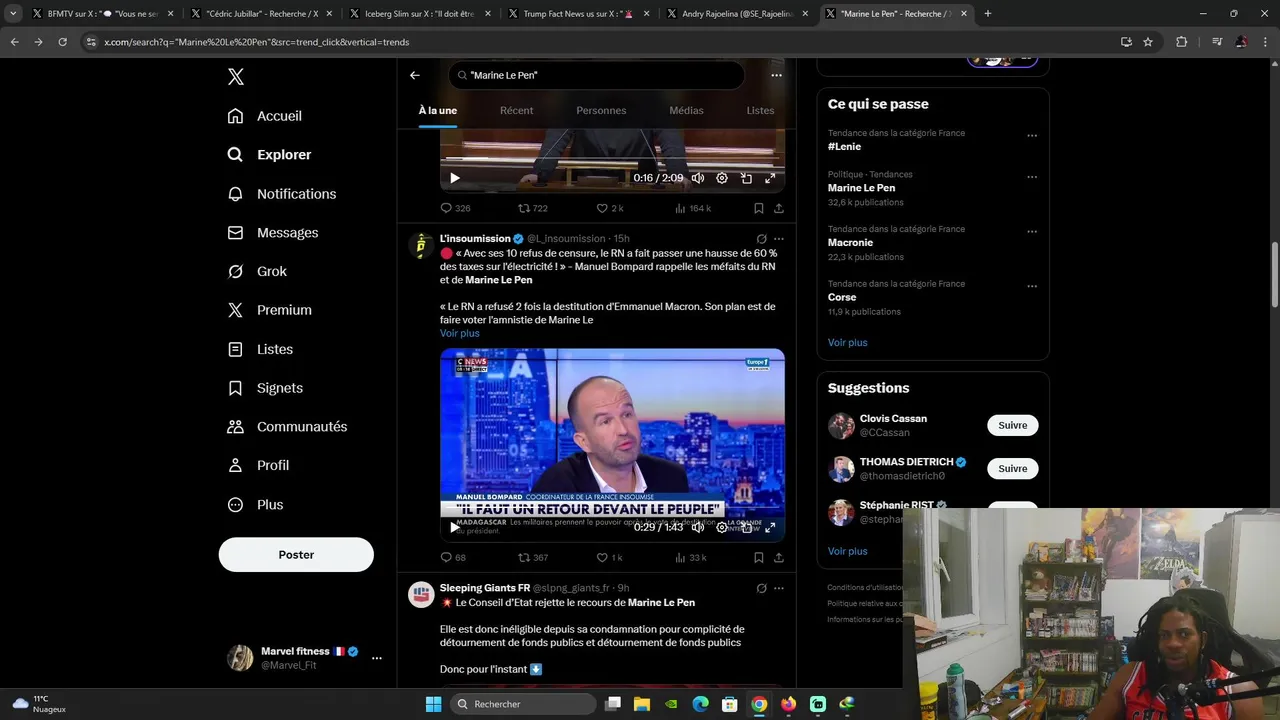Open Profil in sidebar
Image resolution: width=1280 pixels, height=720 pixels.
click(258, 466)
